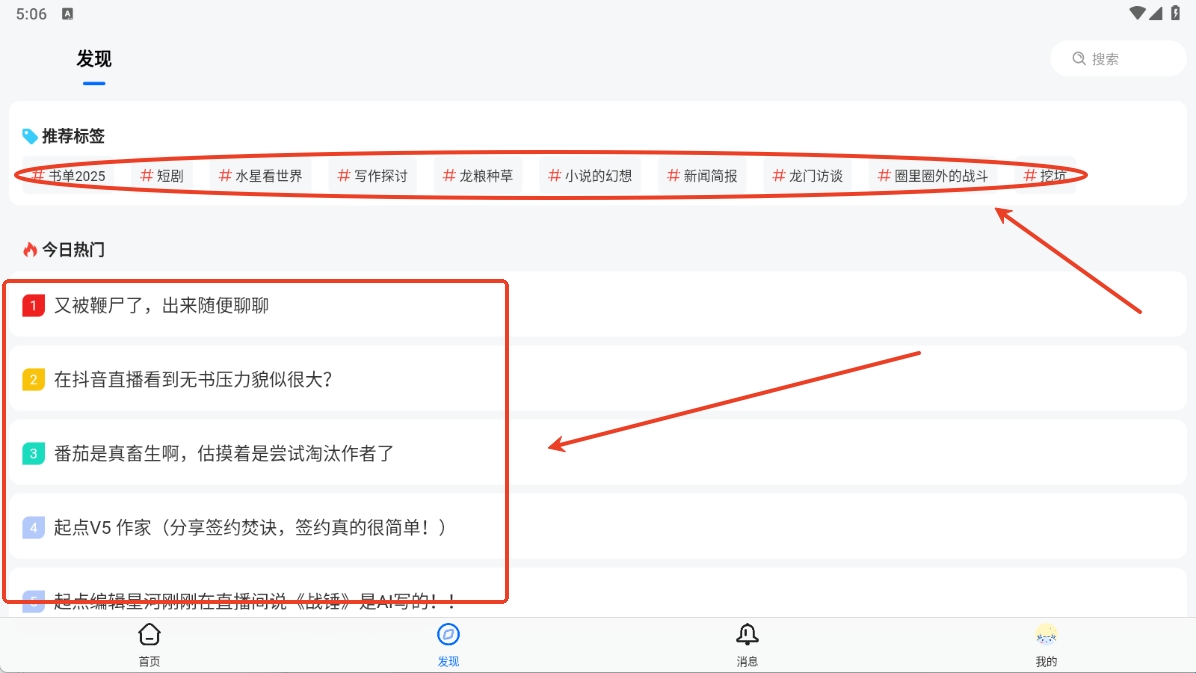This screenshot has width=1196, height=673.
Task: Open the 起点V5 作家 post
Action: click(250, 527)
